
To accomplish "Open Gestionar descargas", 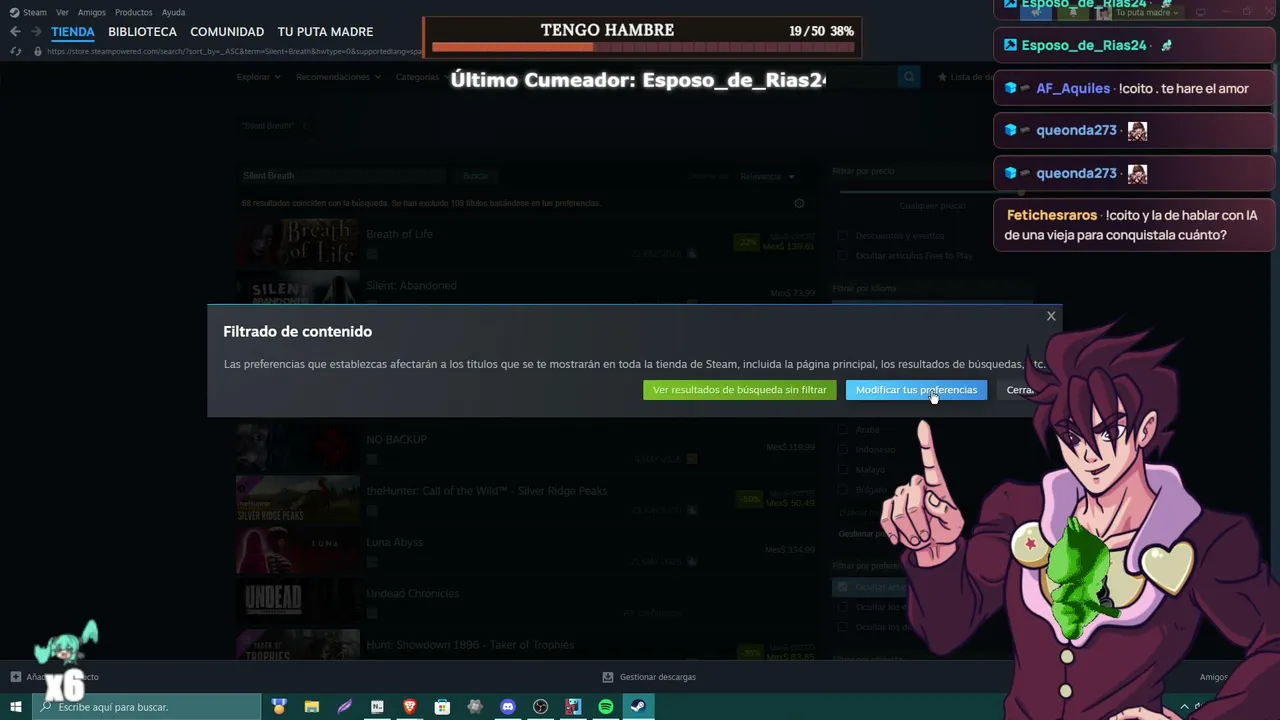I will pos(649,677).
